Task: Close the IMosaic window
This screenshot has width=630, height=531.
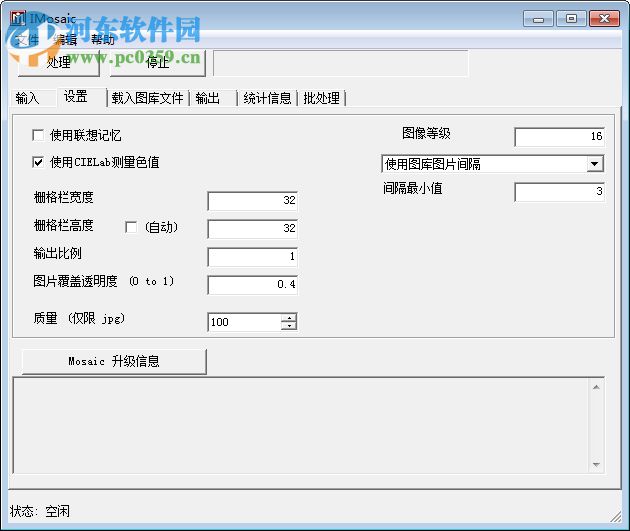Action: pyautogui.click(x=604, y=19)
